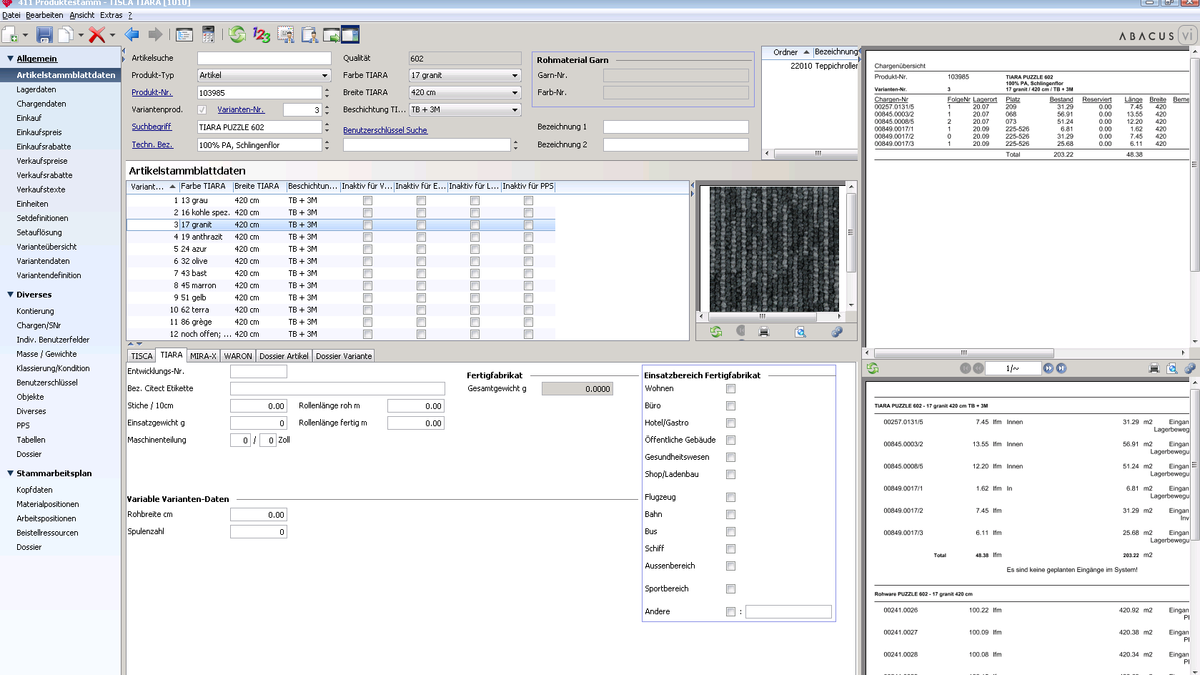The height and width of the screenshot is (675, 1200).
Task: Toggle the Variantenprod. checkbox
Action: [203, 109]
